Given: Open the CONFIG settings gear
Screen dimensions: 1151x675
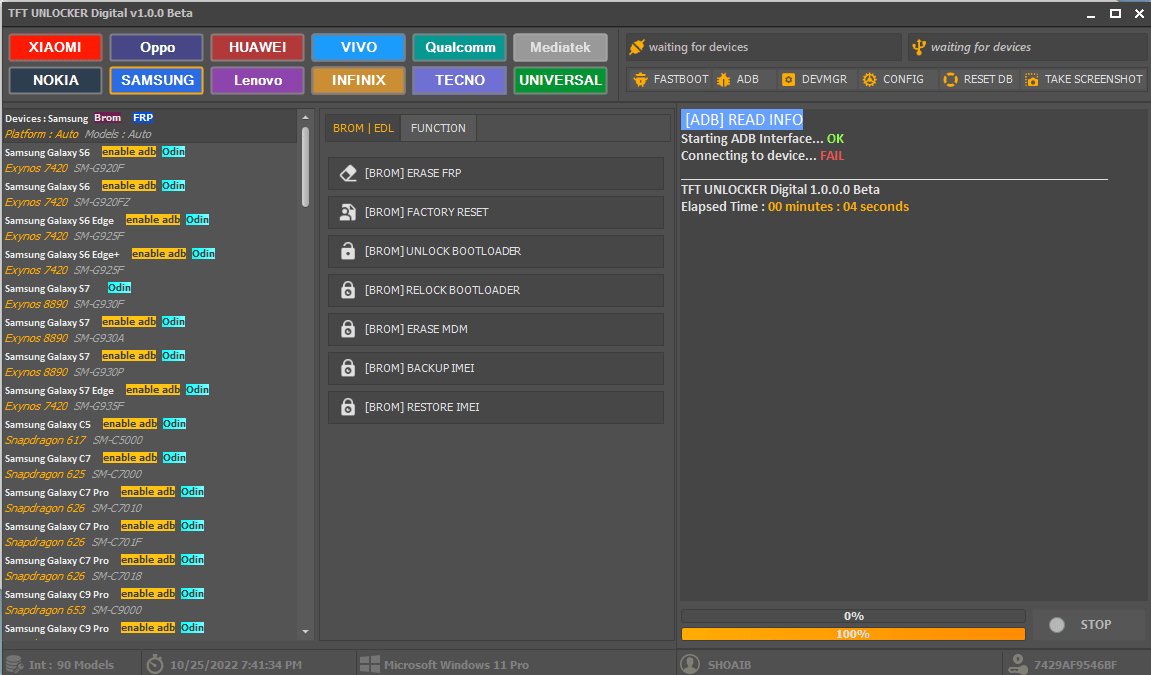Looking at the screenshot, I should (892, 79).
